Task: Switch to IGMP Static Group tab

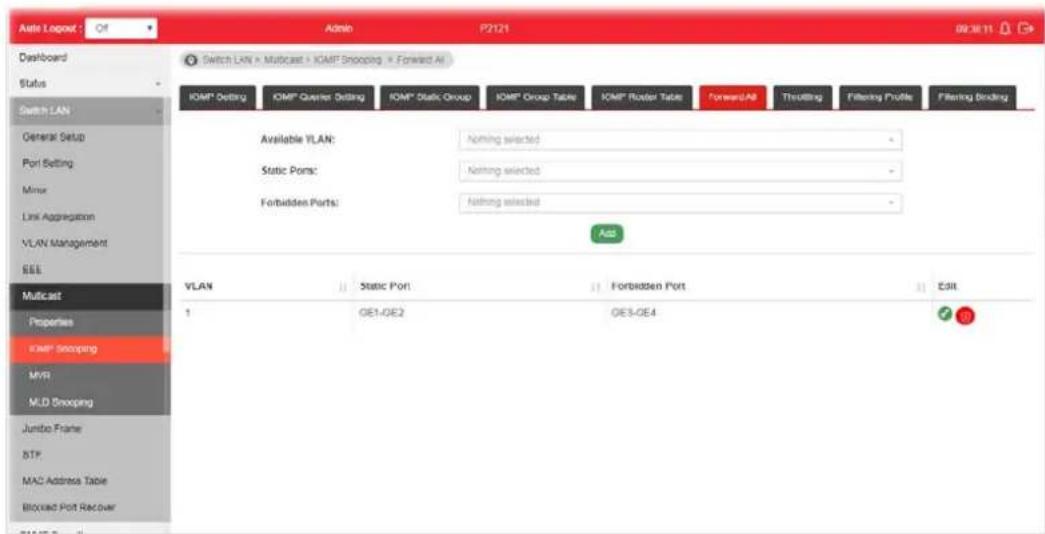Action: [x=429, y=97]
